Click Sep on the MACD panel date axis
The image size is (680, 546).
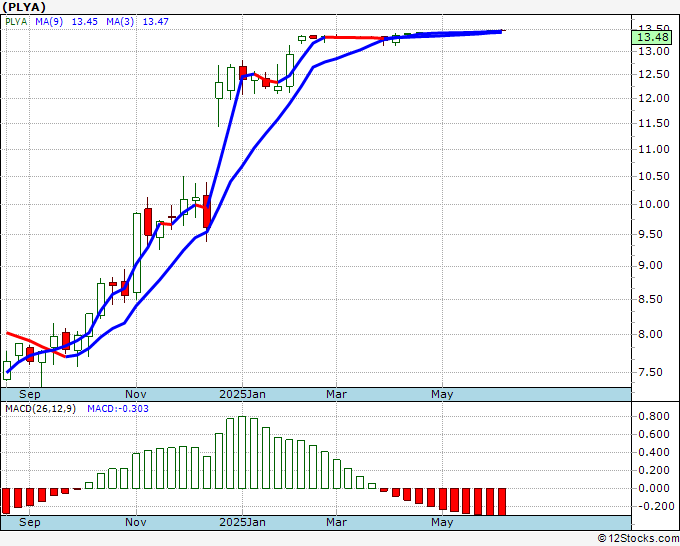(x=29, y=522)
